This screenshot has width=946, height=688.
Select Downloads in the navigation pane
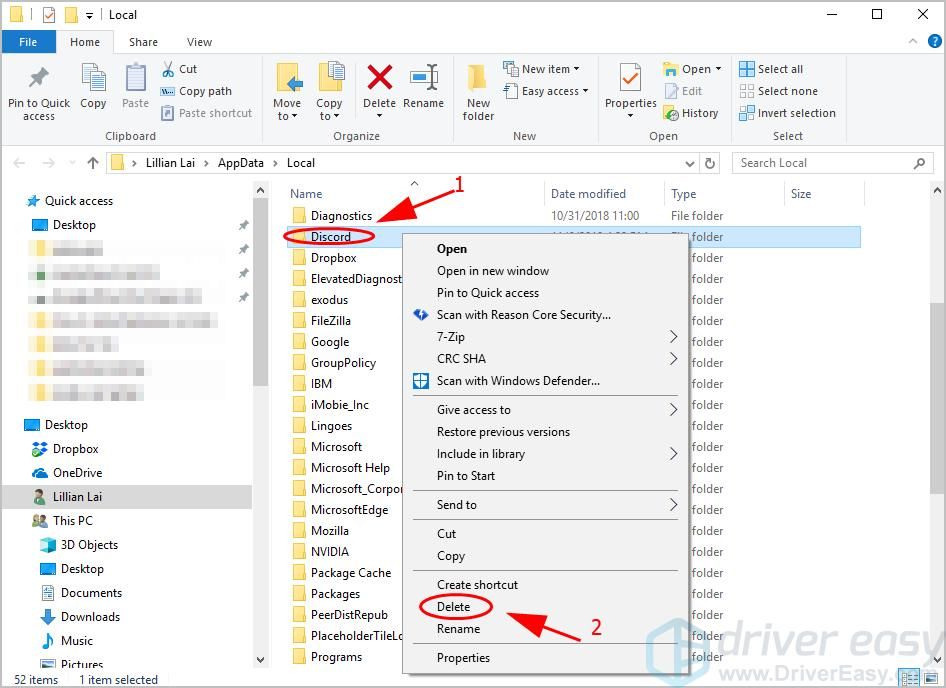[x=90, y=617]
